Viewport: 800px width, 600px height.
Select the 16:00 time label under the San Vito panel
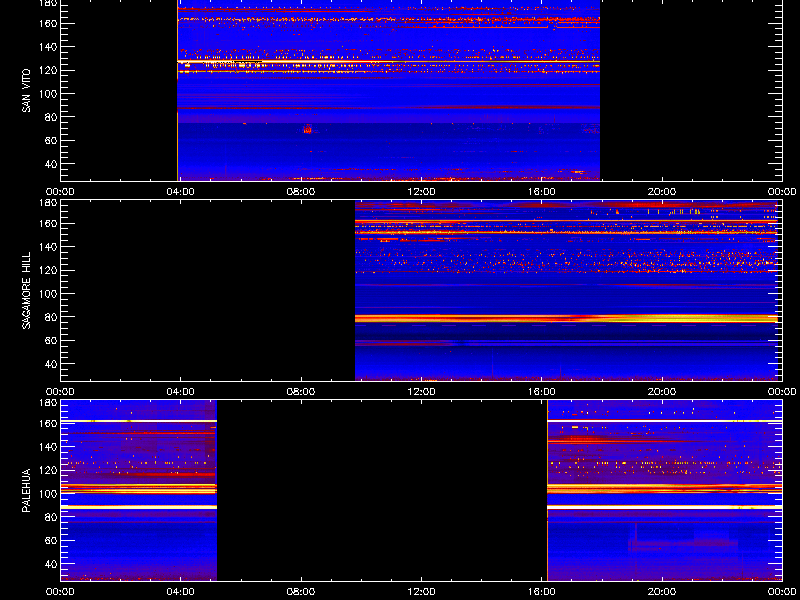click(x=542, y=192)
